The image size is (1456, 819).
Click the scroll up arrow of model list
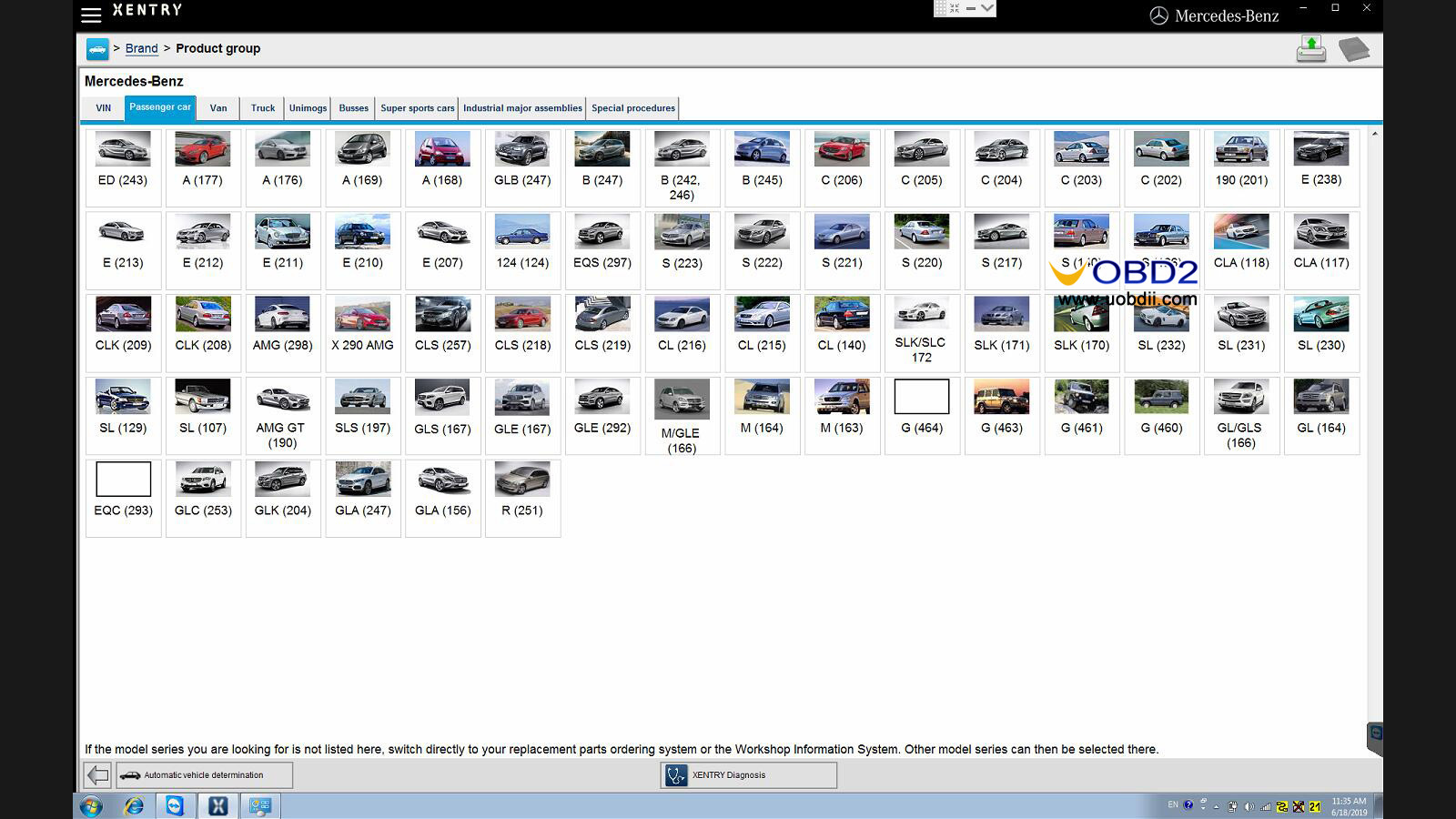(1374, 134)
